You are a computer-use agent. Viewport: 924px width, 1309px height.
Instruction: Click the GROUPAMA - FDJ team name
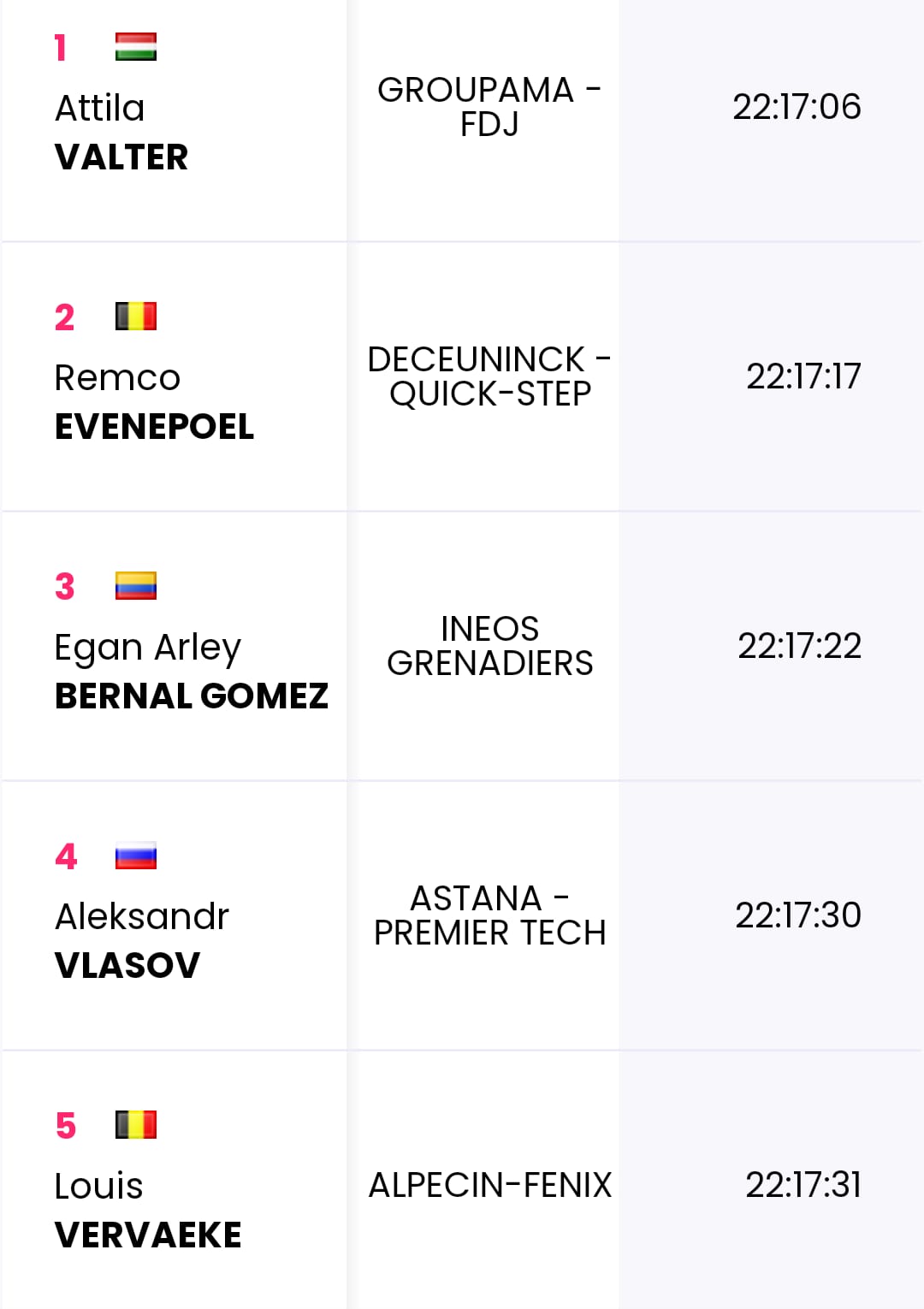pos(489,107)
